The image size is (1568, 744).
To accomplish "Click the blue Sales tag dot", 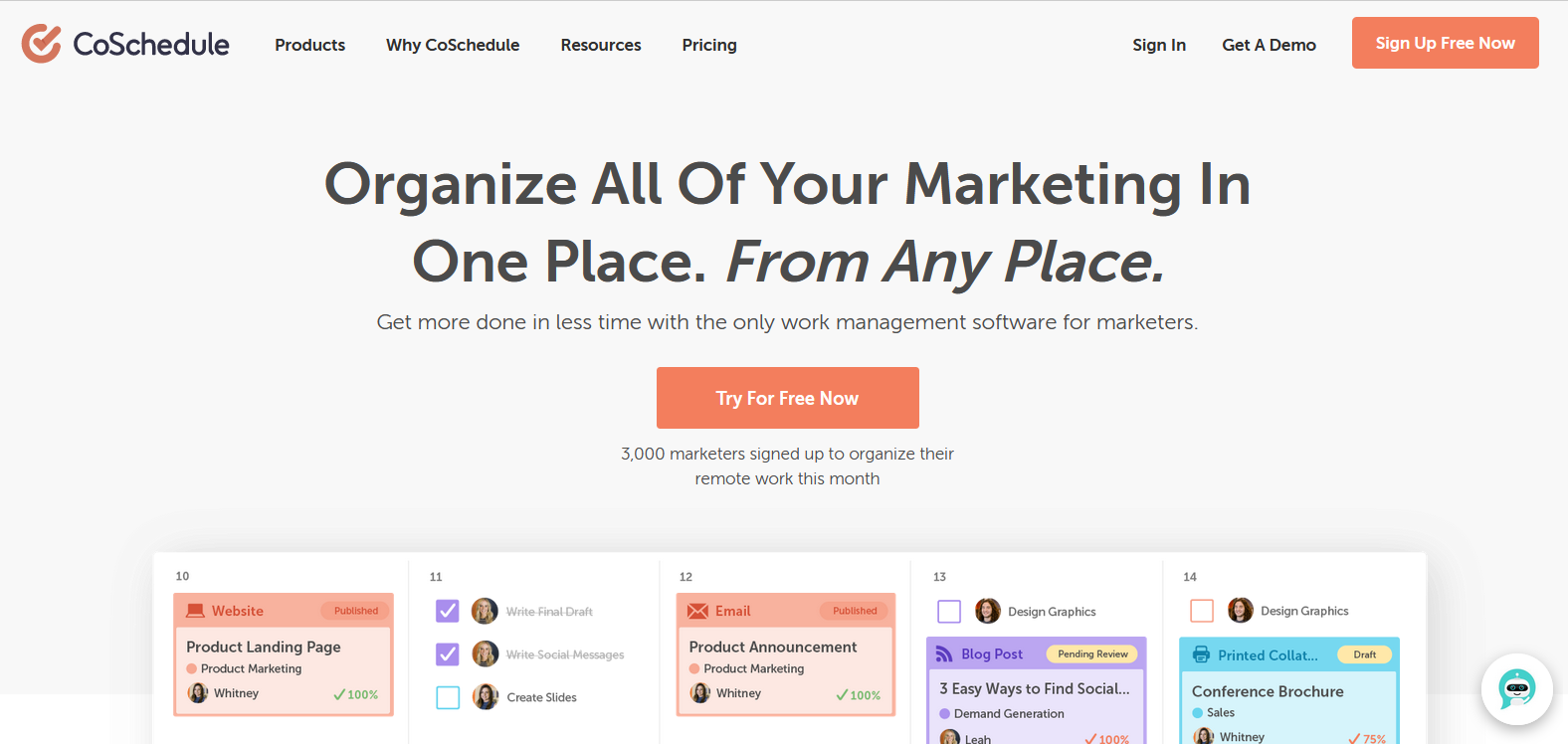I will 1198,712.
